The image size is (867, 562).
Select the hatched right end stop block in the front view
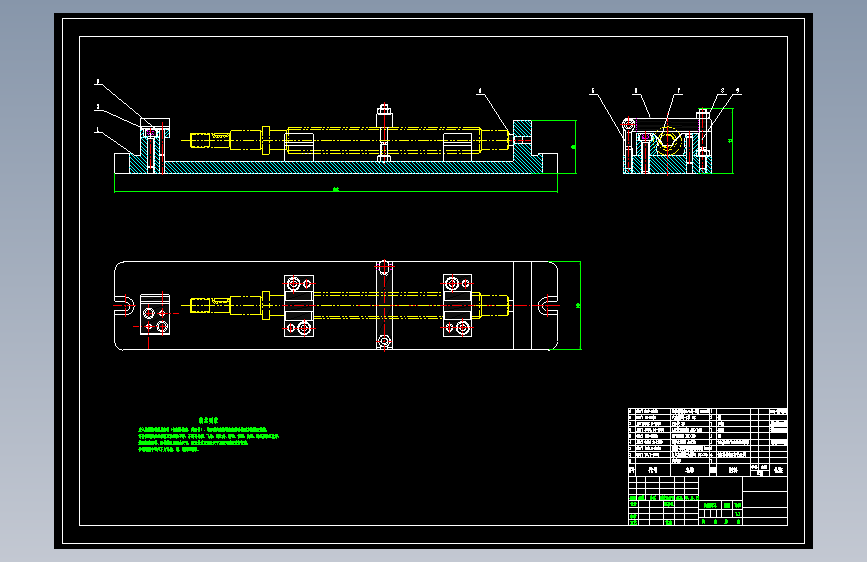[523, 140]
